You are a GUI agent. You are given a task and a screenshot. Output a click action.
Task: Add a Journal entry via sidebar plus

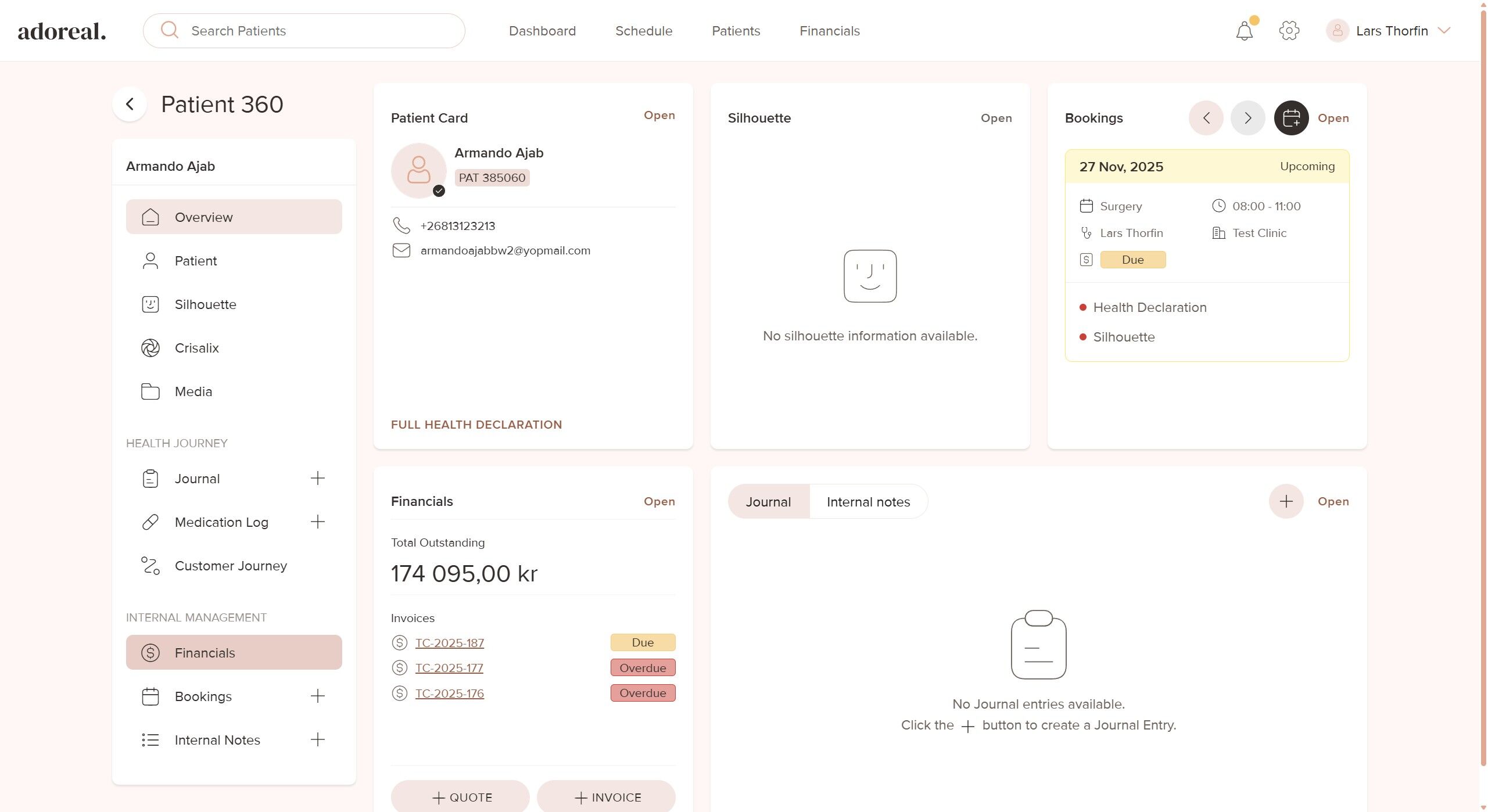(x=317, y=478)
